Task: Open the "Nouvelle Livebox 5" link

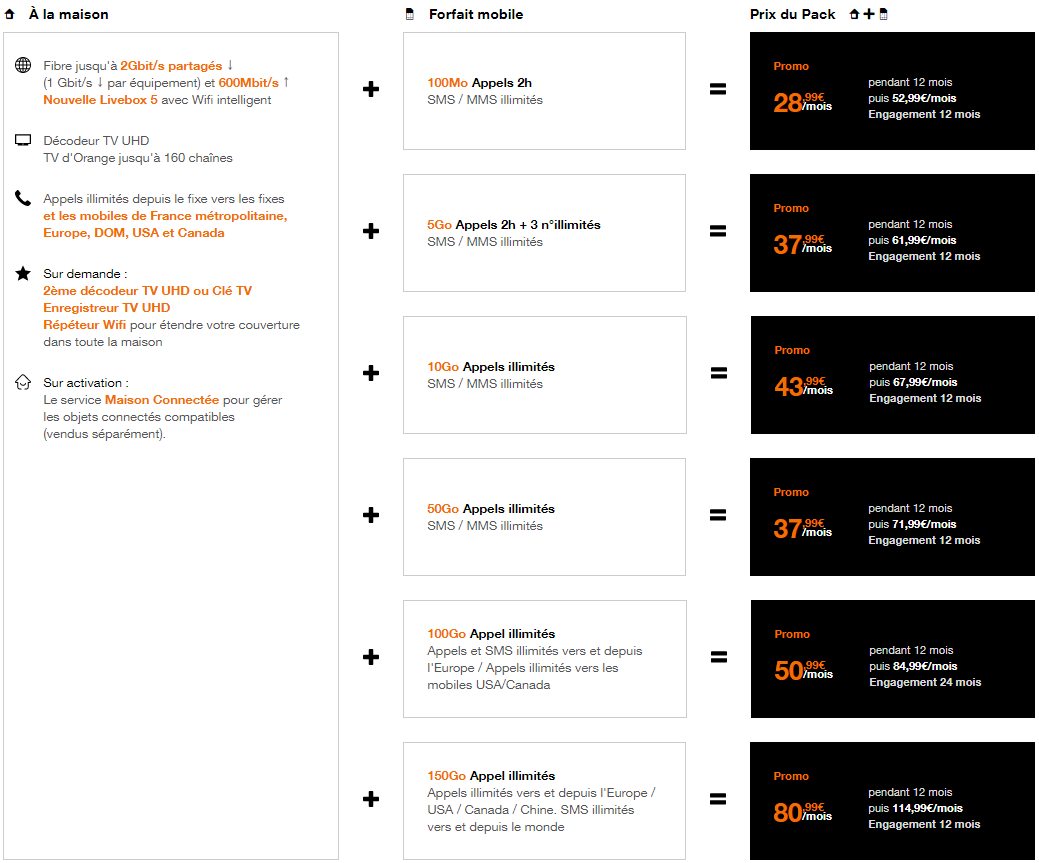Action: pyautogui.click(x=100, y=100)
